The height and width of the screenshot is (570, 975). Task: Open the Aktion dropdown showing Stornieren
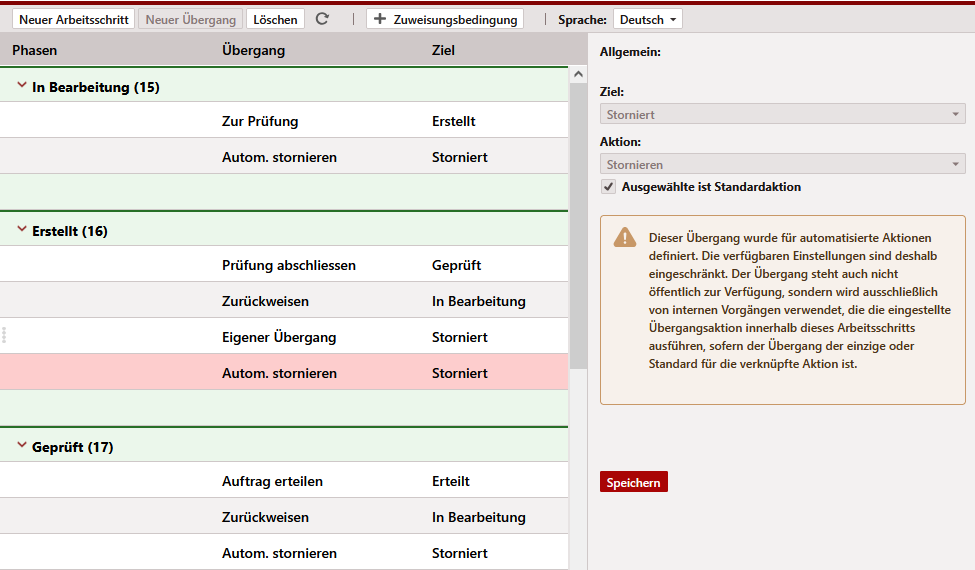tap(782, 164)
